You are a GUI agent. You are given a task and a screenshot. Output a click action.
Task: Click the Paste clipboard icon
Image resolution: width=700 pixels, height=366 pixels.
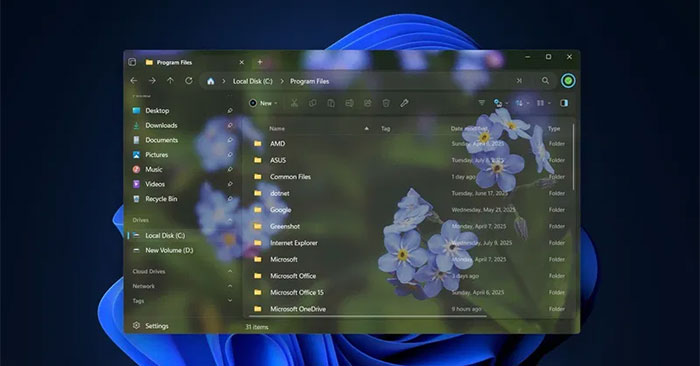pos(331,103)
